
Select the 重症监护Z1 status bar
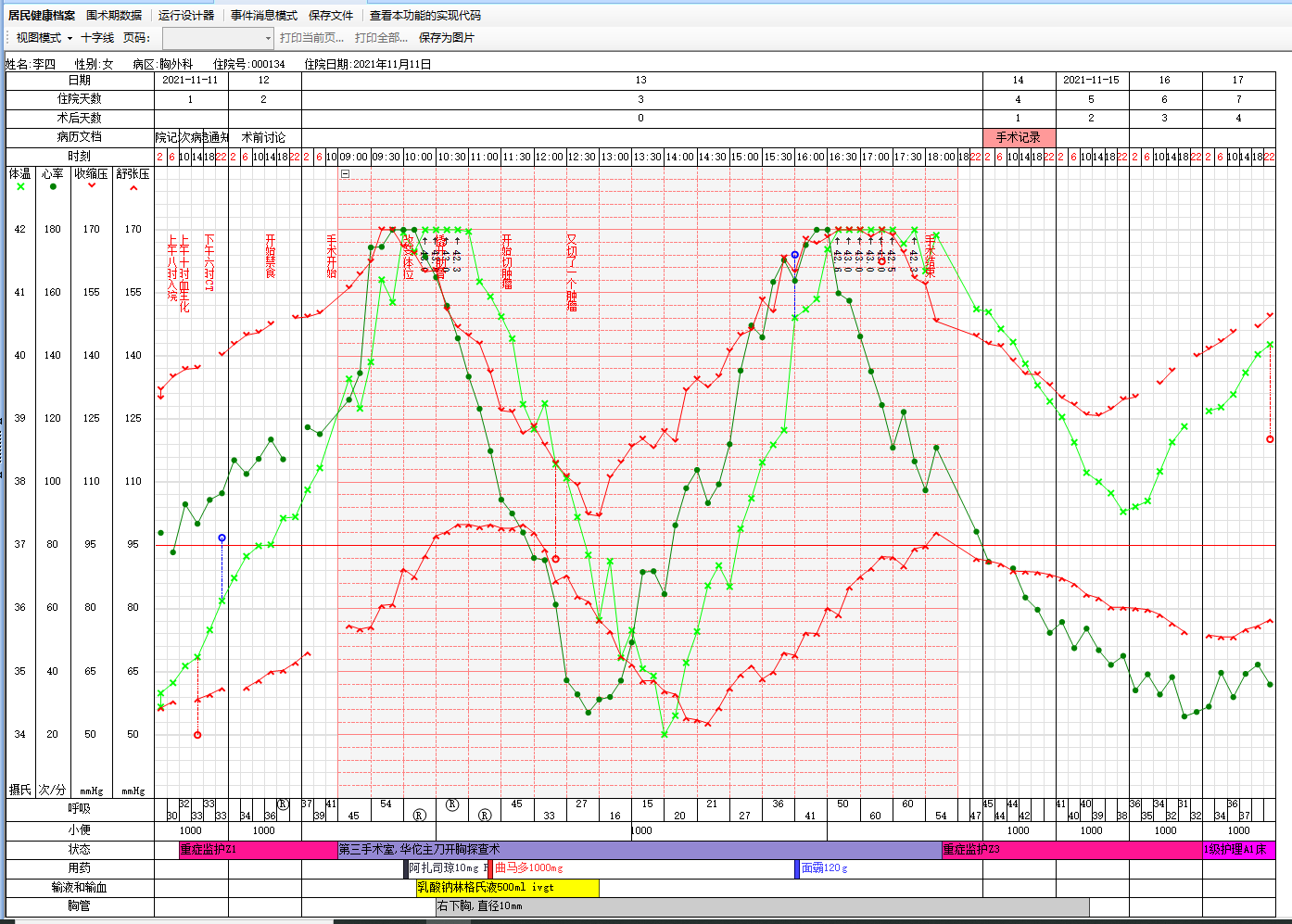tap(259, 850)
